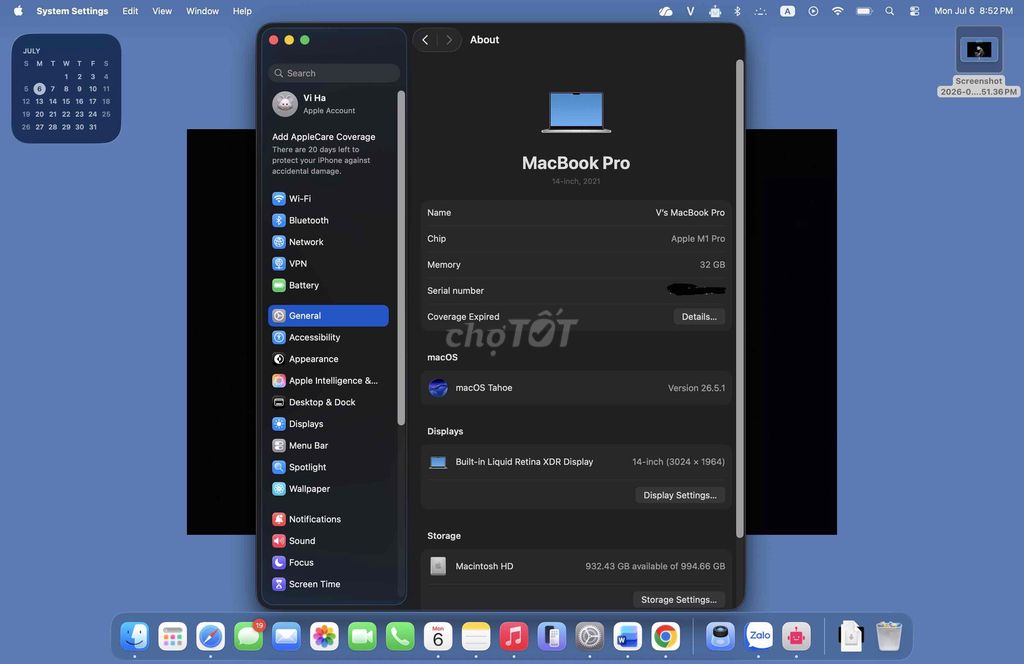Click the battery status icon
The image size is (1024, 664).
(x=864, y=11)
